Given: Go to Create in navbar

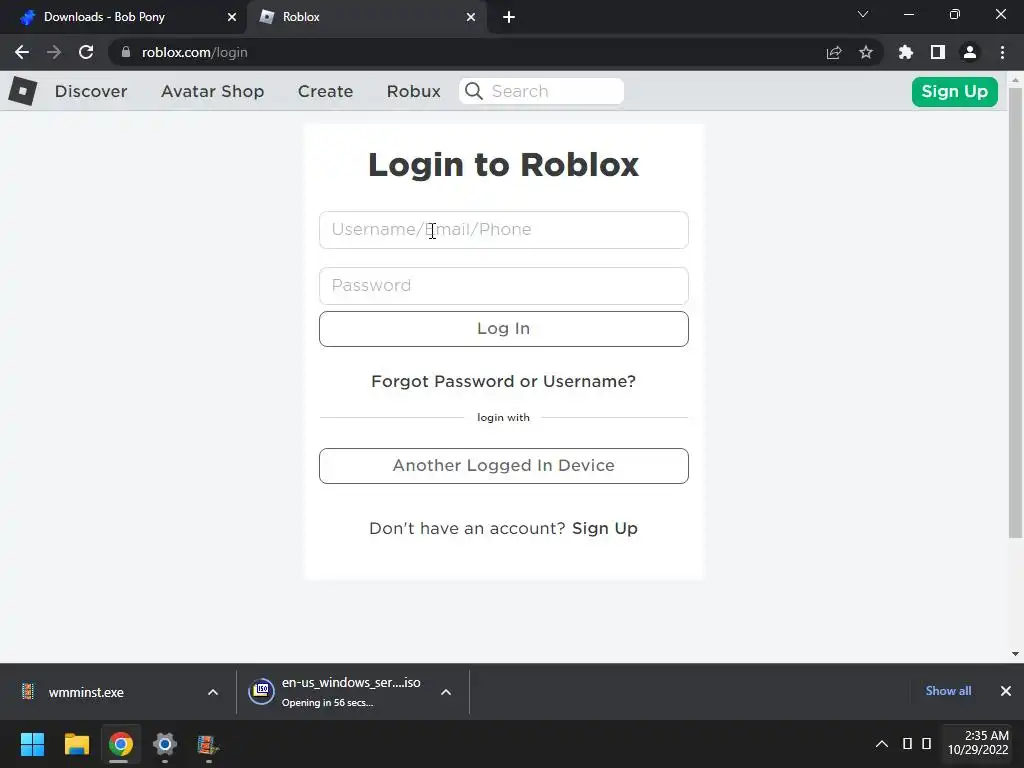Looking at the screenshot, I should click(325, 91).
